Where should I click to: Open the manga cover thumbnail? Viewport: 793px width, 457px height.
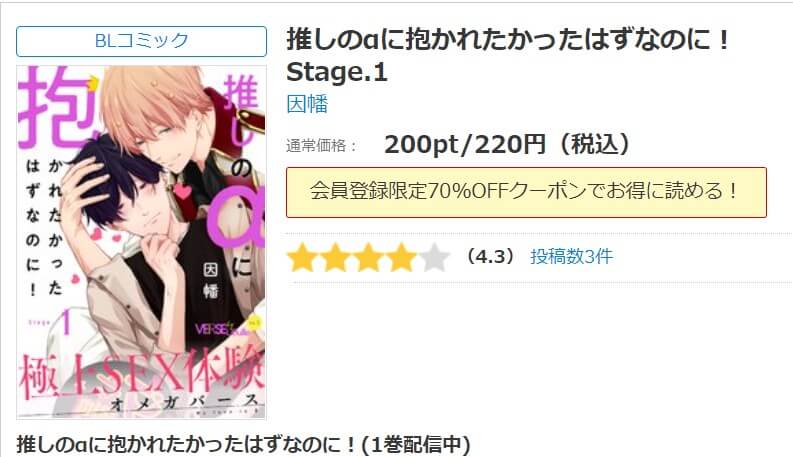(141, 242)
